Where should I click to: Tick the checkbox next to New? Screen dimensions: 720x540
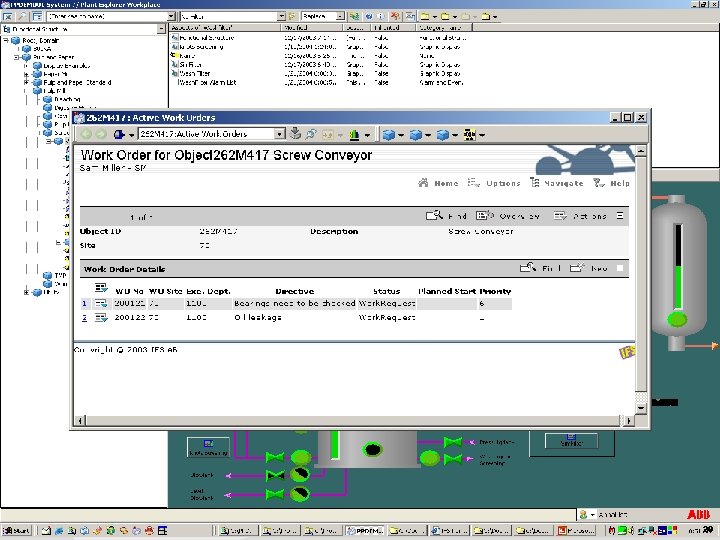[620, 269]
